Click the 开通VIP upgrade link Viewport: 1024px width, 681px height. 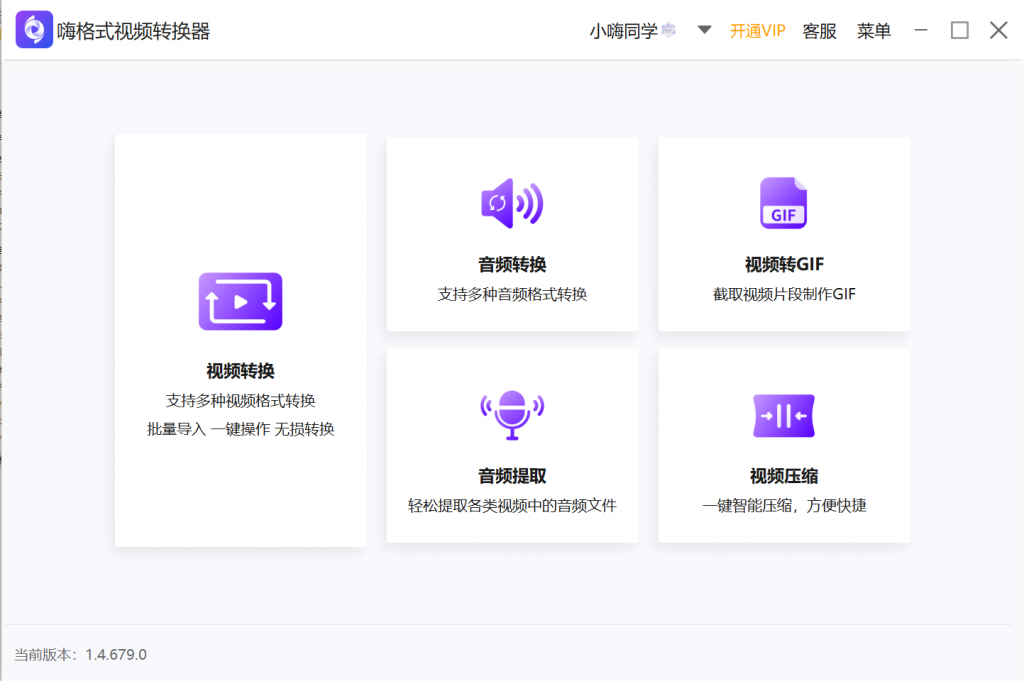coord(758,30)
